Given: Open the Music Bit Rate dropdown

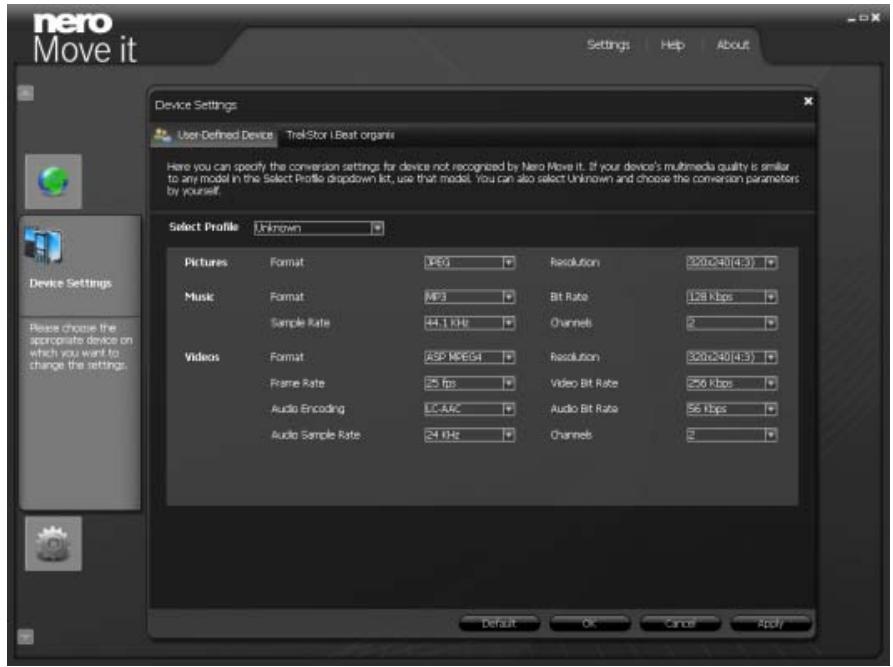Looking at the screenshot, I should coord(732,297).
